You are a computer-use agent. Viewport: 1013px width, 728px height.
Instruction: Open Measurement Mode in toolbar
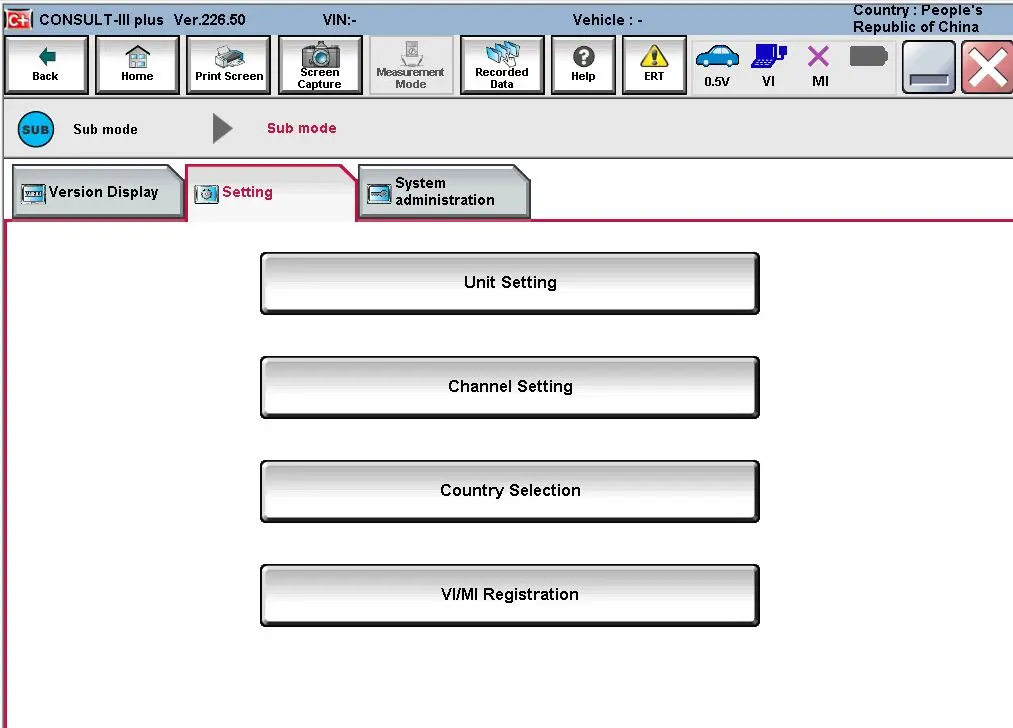pos(410,65)
